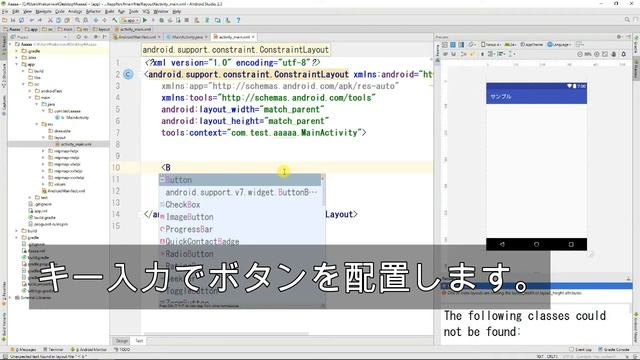Screen dimensions: 640x360
Task: Click the blueprint view icon in Preview toolbar
Action: click(x=453, y=44)
